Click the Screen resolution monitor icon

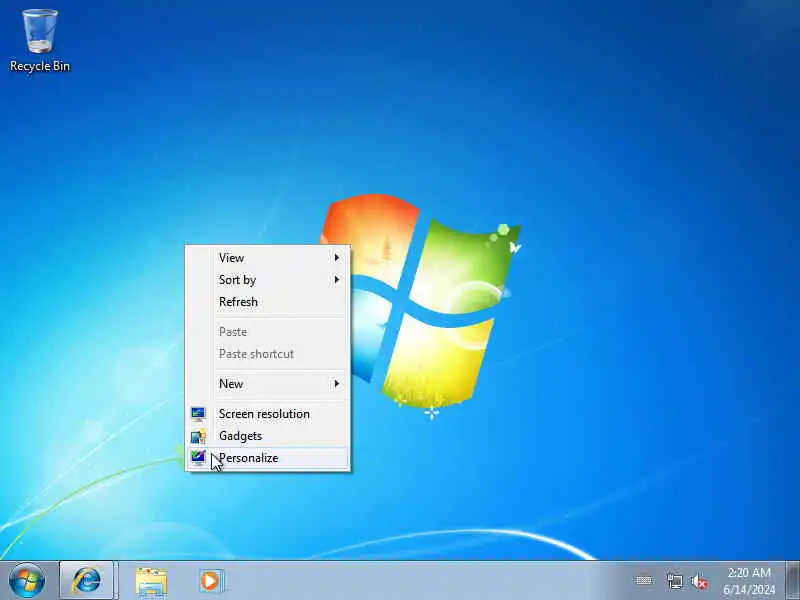click(x=198, y=414)
